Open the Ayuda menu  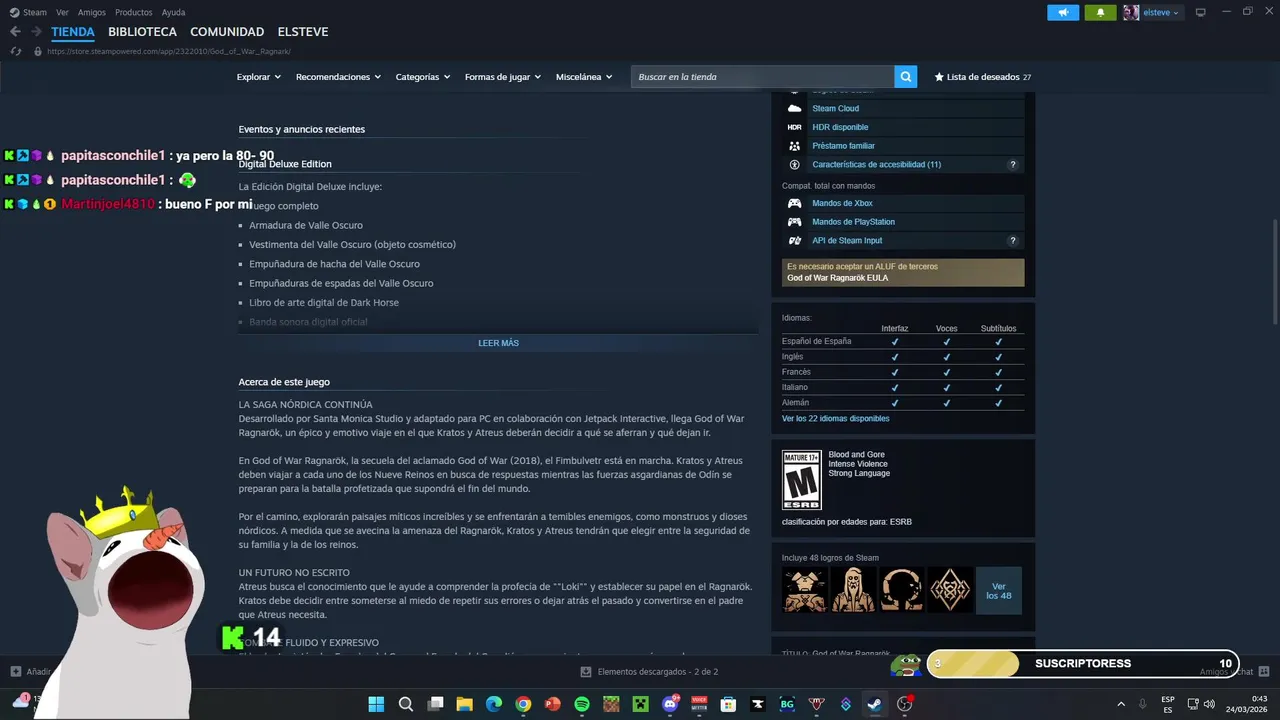pyautogui.click(x=173, y=12)
